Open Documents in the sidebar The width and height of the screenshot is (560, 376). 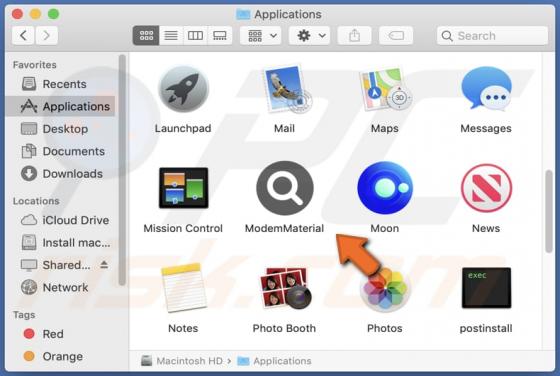coord(61,151)
